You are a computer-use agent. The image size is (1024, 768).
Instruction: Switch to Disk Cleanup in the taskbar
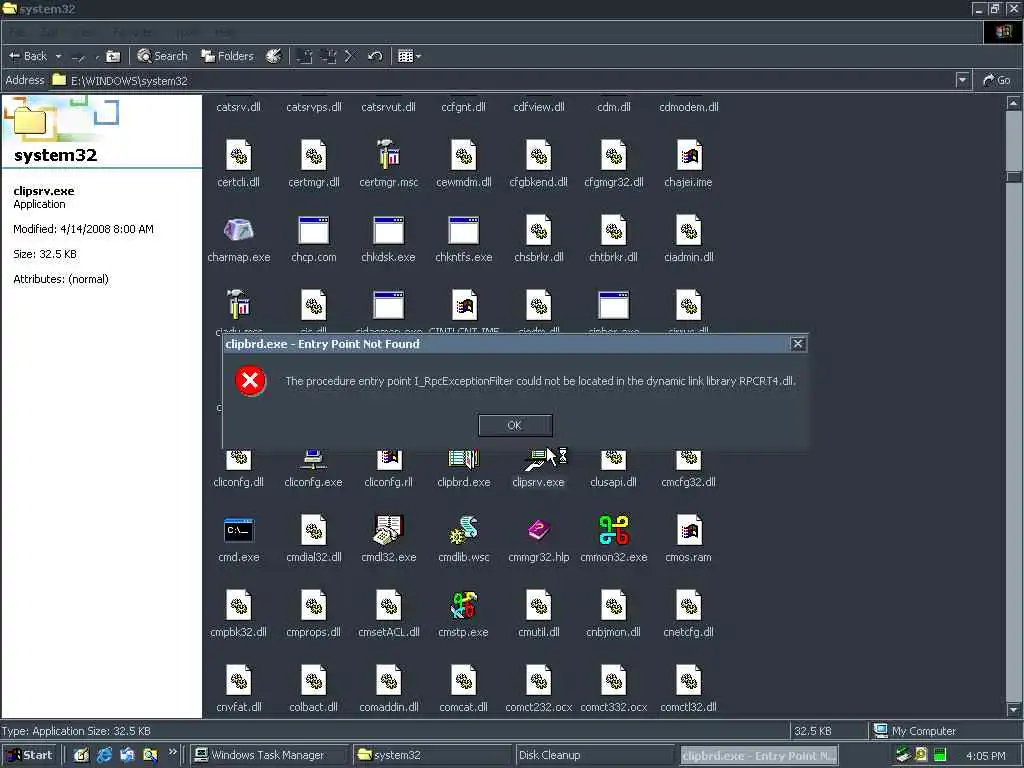[x=594, y=755]
